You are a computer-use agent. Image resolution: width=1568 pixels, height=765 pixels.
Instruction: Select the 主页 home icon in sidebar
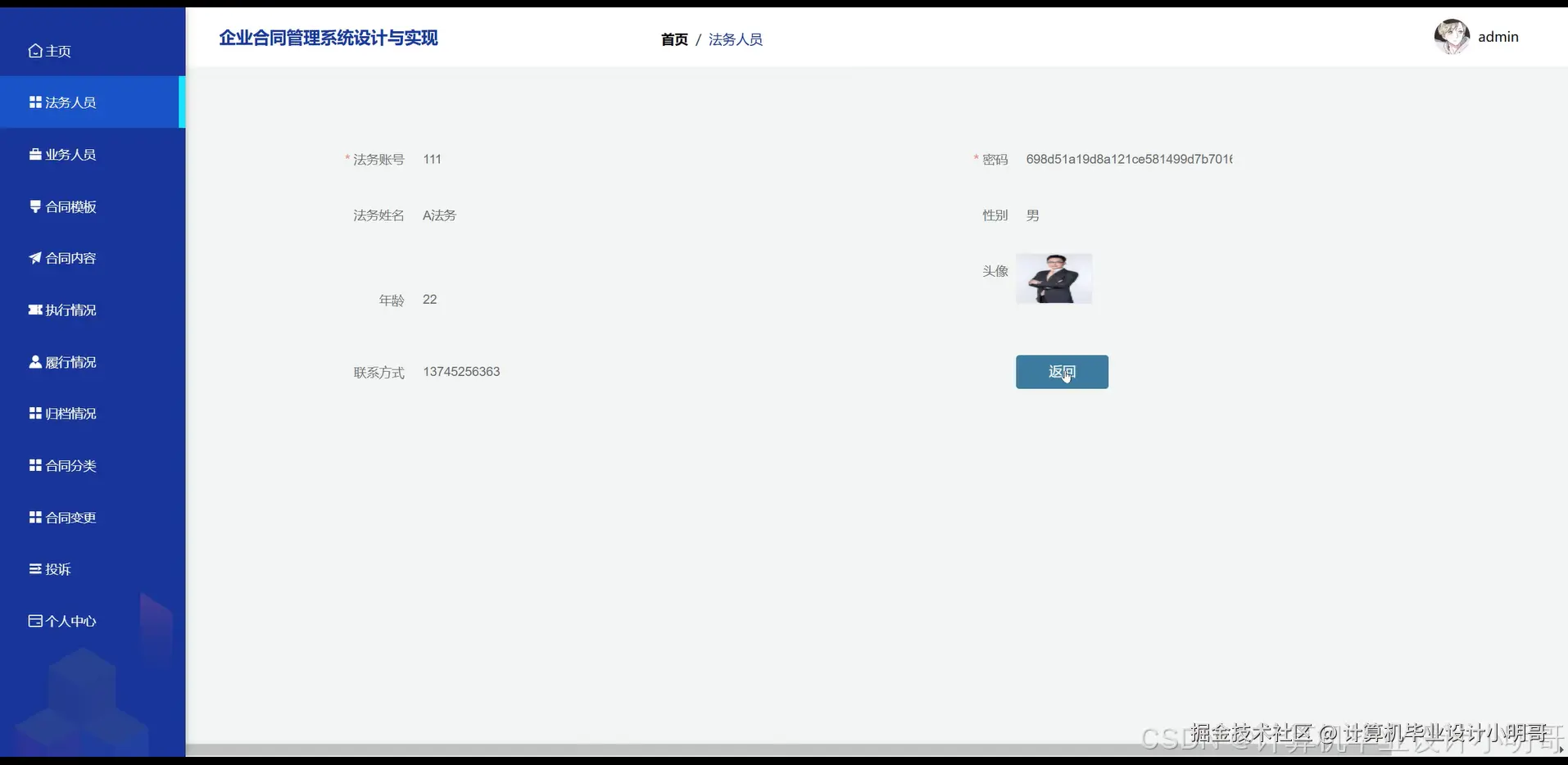pyautogui.click(x=34, y=50)
